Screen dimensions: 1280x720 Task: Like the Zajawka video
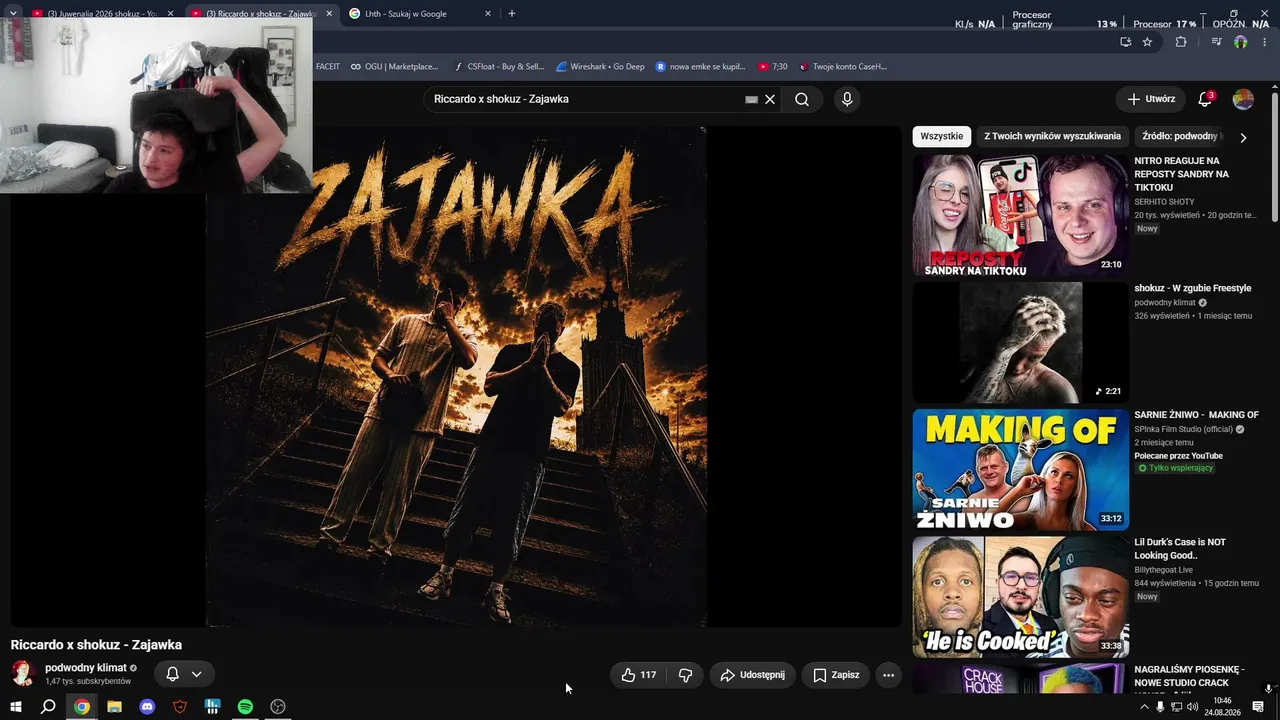coord(639,675)
